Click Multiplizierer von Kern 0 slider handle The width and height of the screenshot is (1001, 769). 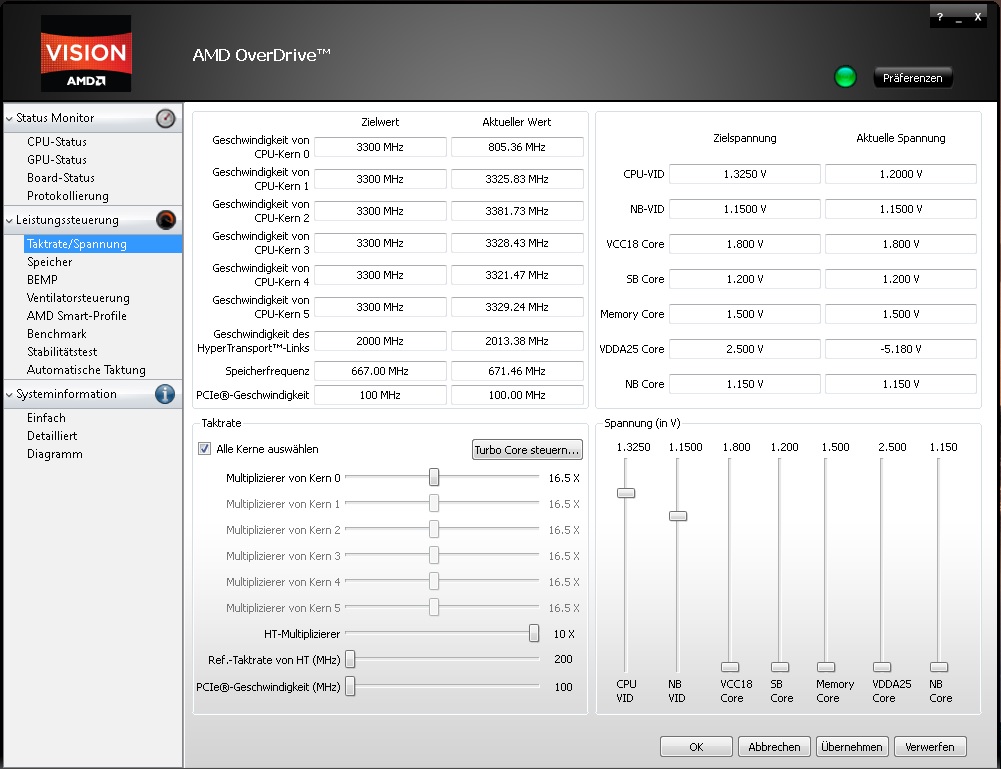[434, 477]
